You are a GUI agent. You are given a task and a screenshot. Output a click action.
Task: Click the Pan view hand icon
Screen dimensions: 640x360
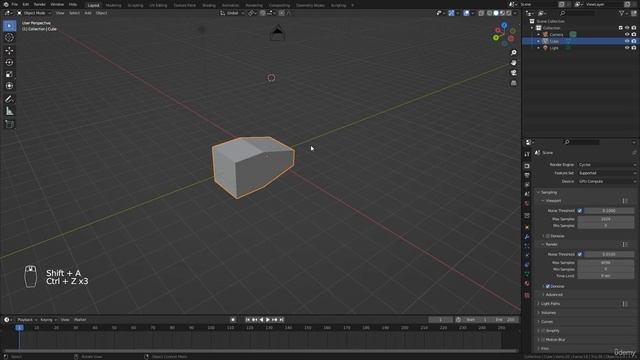pyautogui.click(x=513, y=63)
